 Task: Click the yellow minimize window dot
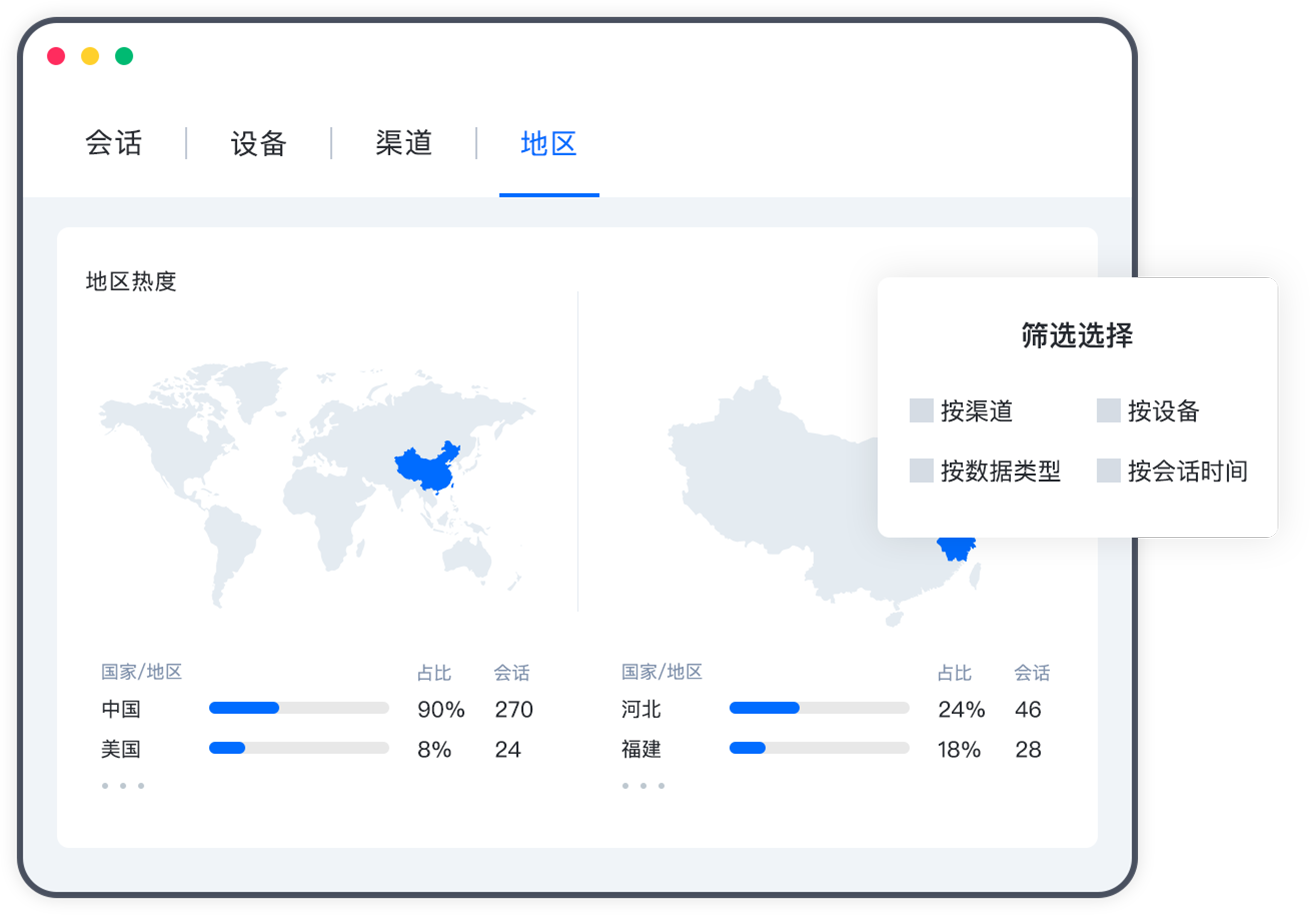coord(90,56)
